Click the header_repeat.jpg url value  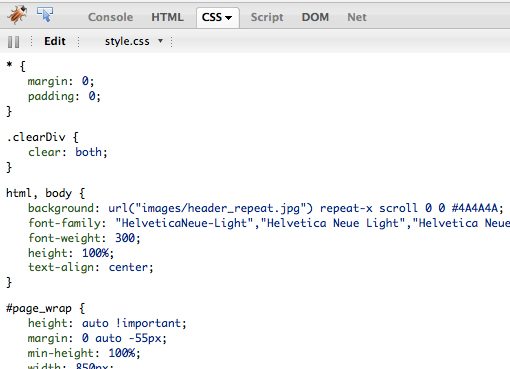[211, 208]
